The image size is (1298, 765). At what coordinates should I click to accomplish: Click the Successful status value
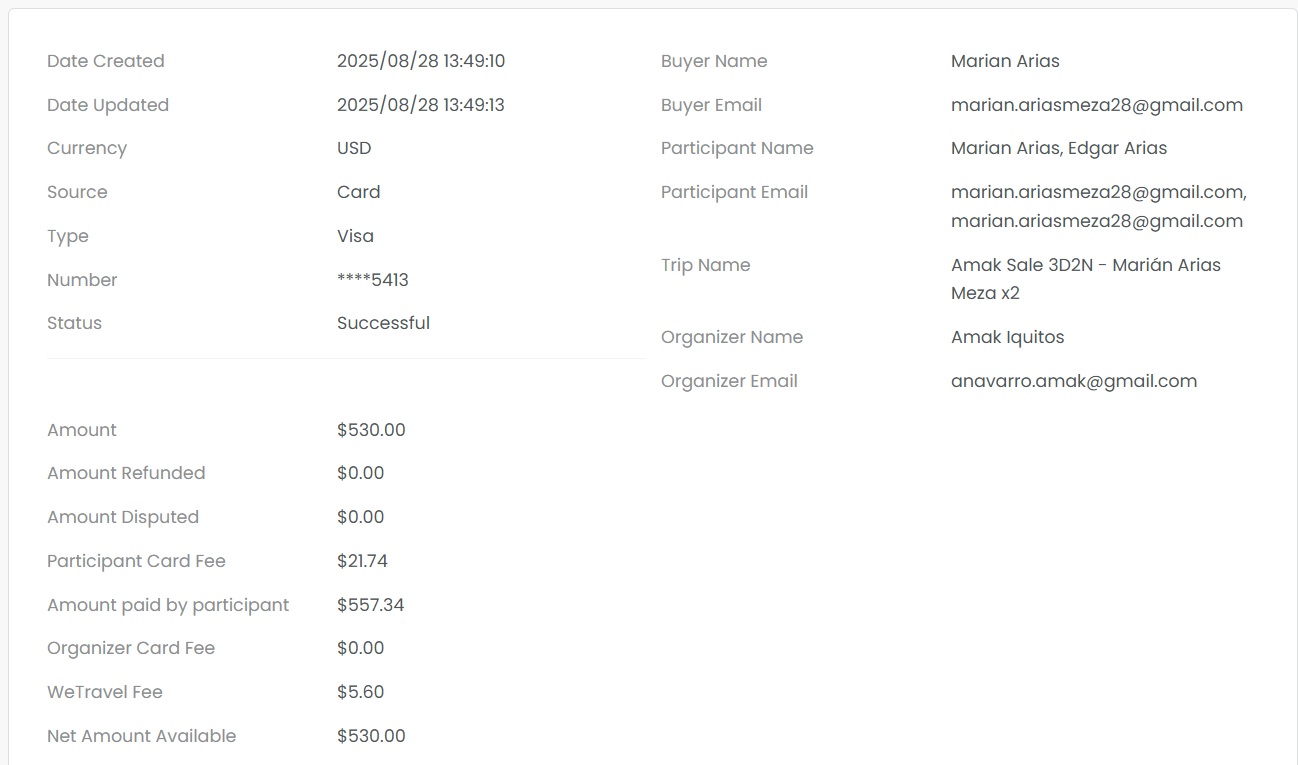click(383, 323)
